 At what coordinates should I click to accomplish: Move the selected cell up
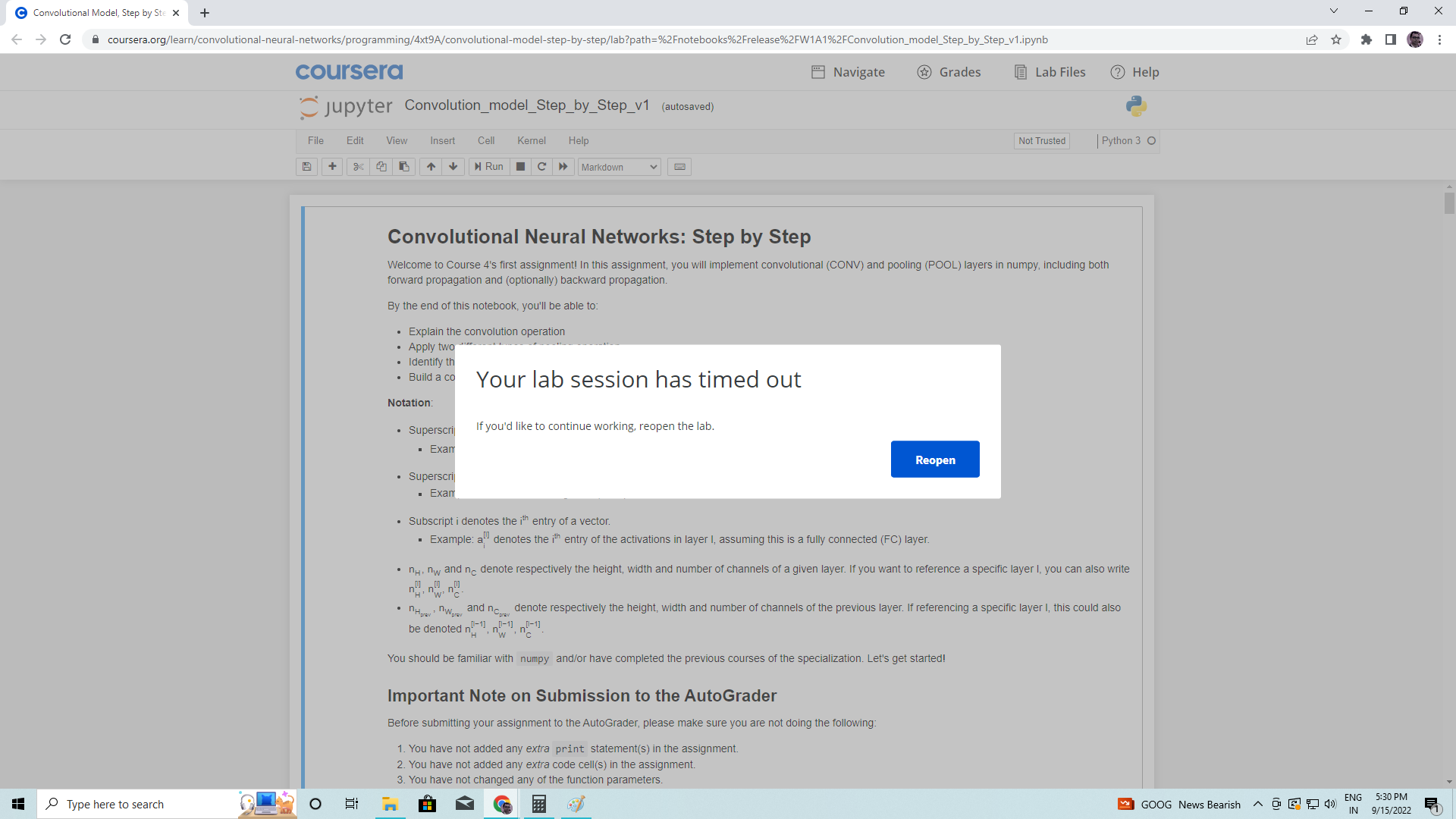click(430, 167)
